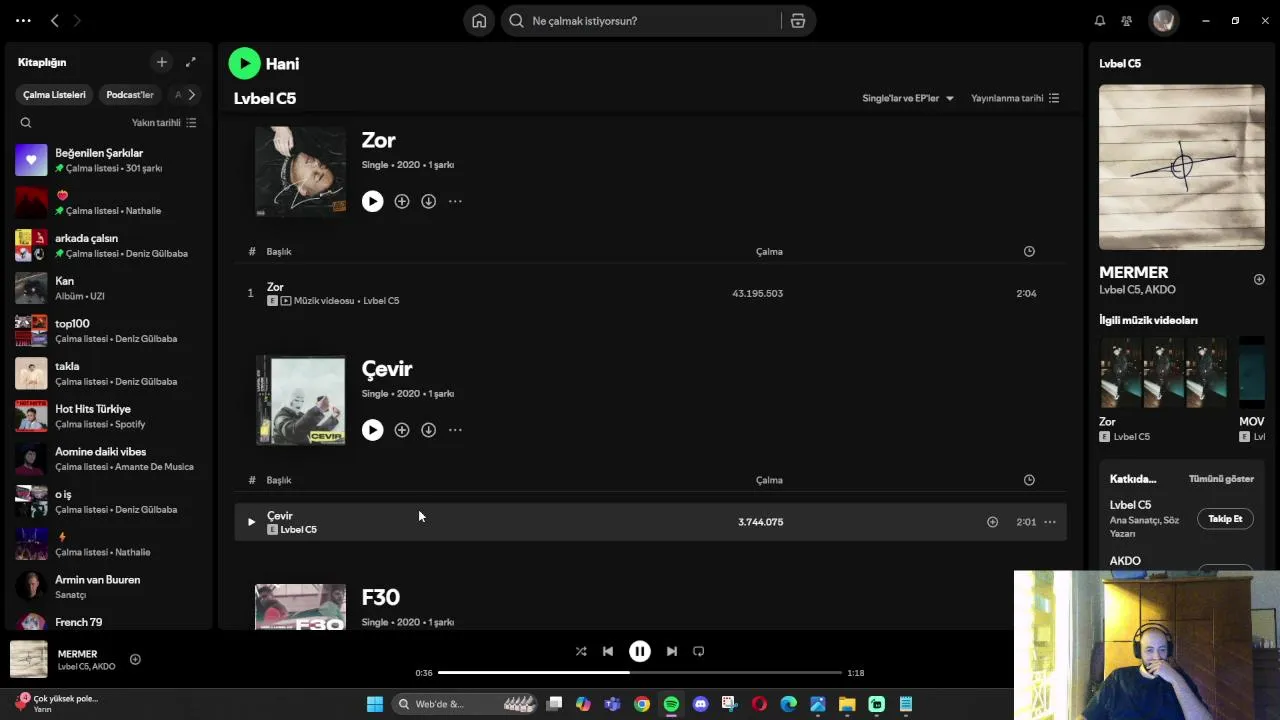Image resolution: width=1280 pixels, height=720 pixels.
Task: Open the notifications bell
Action: (x=1100, y=21)
